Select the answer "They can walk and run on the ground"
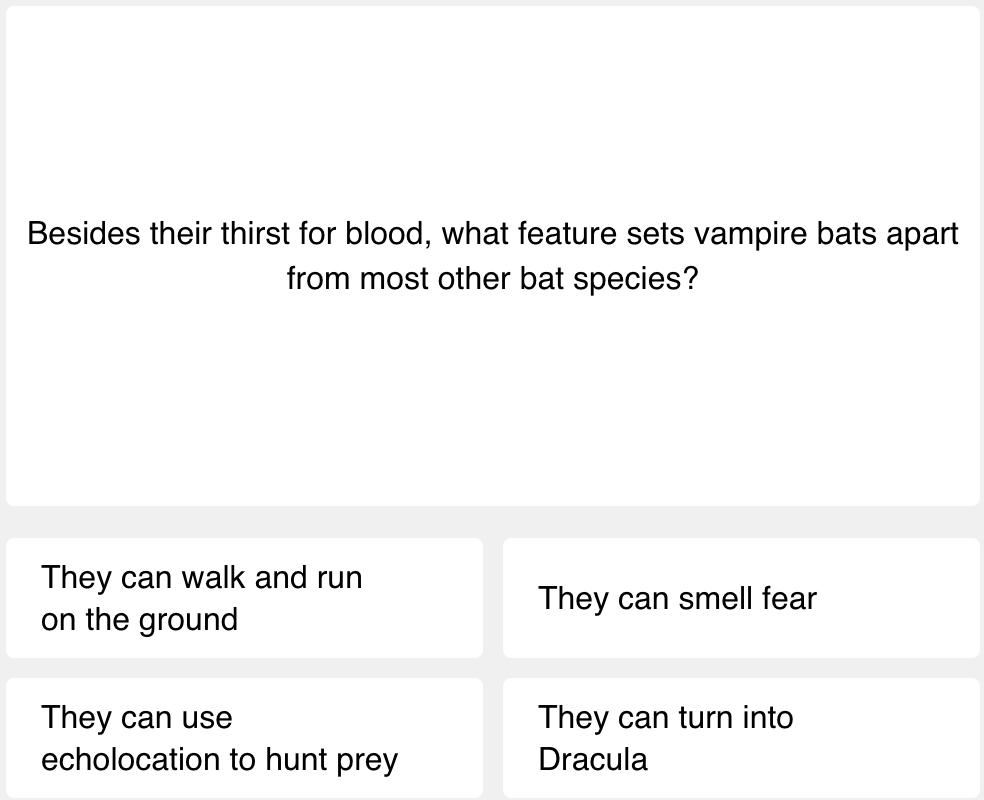This screenshot has width=984, height=800. pyautogui.click(x=244, y=598)
